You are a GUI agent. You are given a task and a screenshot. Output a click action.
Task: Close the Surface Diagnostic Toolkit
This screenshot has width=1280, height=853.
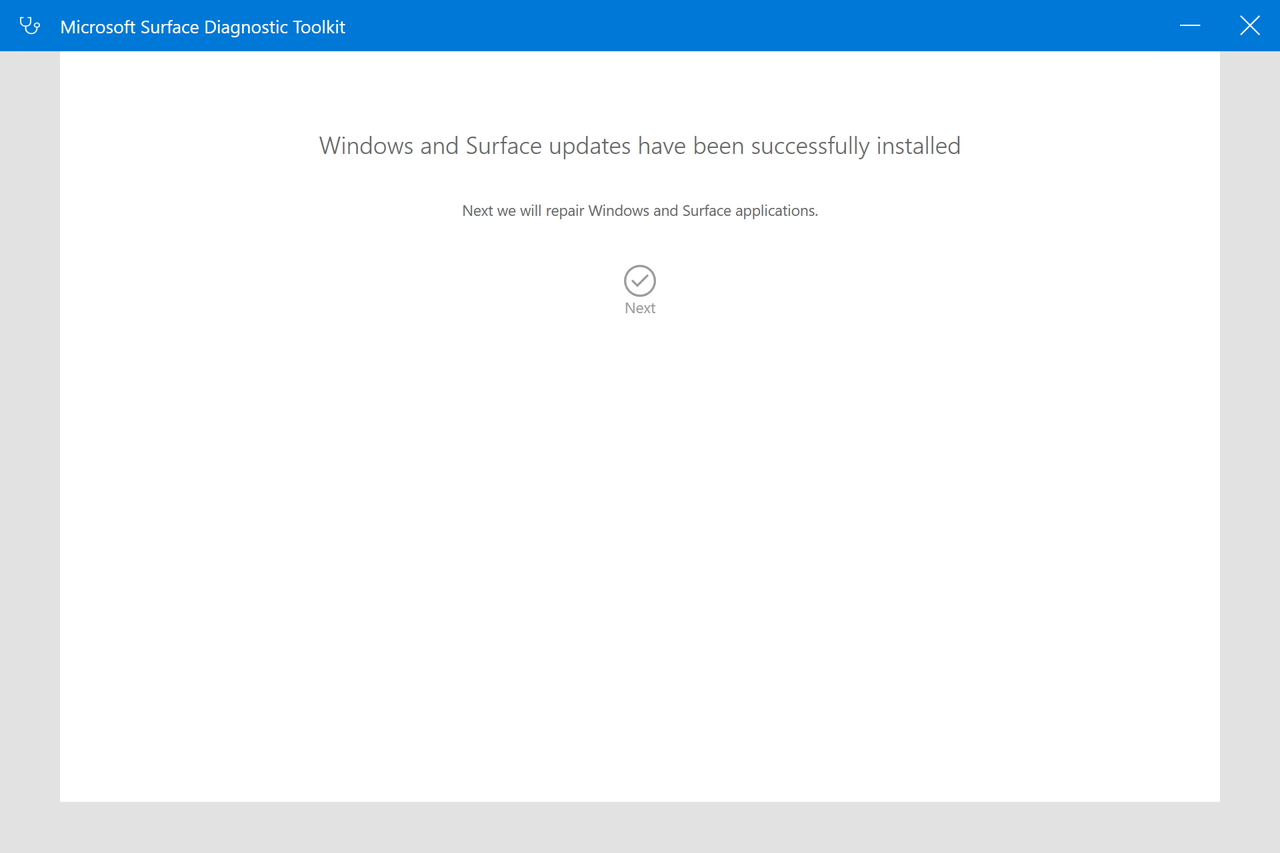(1249, 26)
